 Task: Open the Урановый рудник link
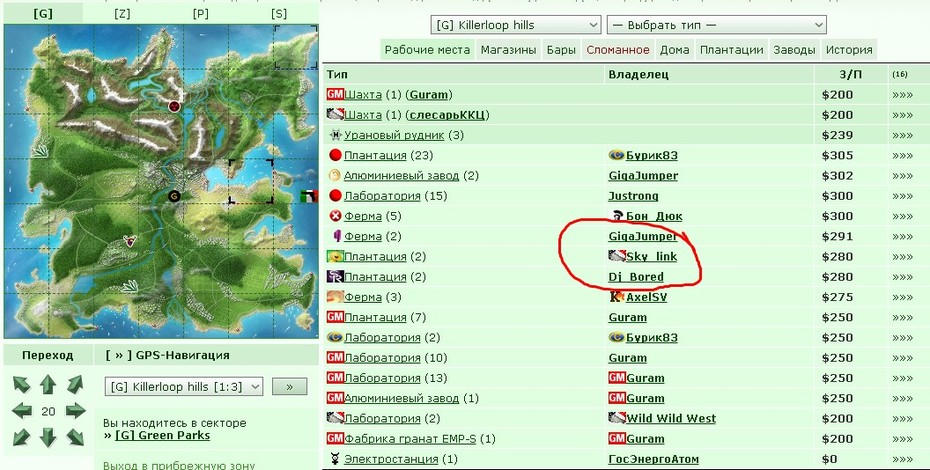click(x=394, y=135)
